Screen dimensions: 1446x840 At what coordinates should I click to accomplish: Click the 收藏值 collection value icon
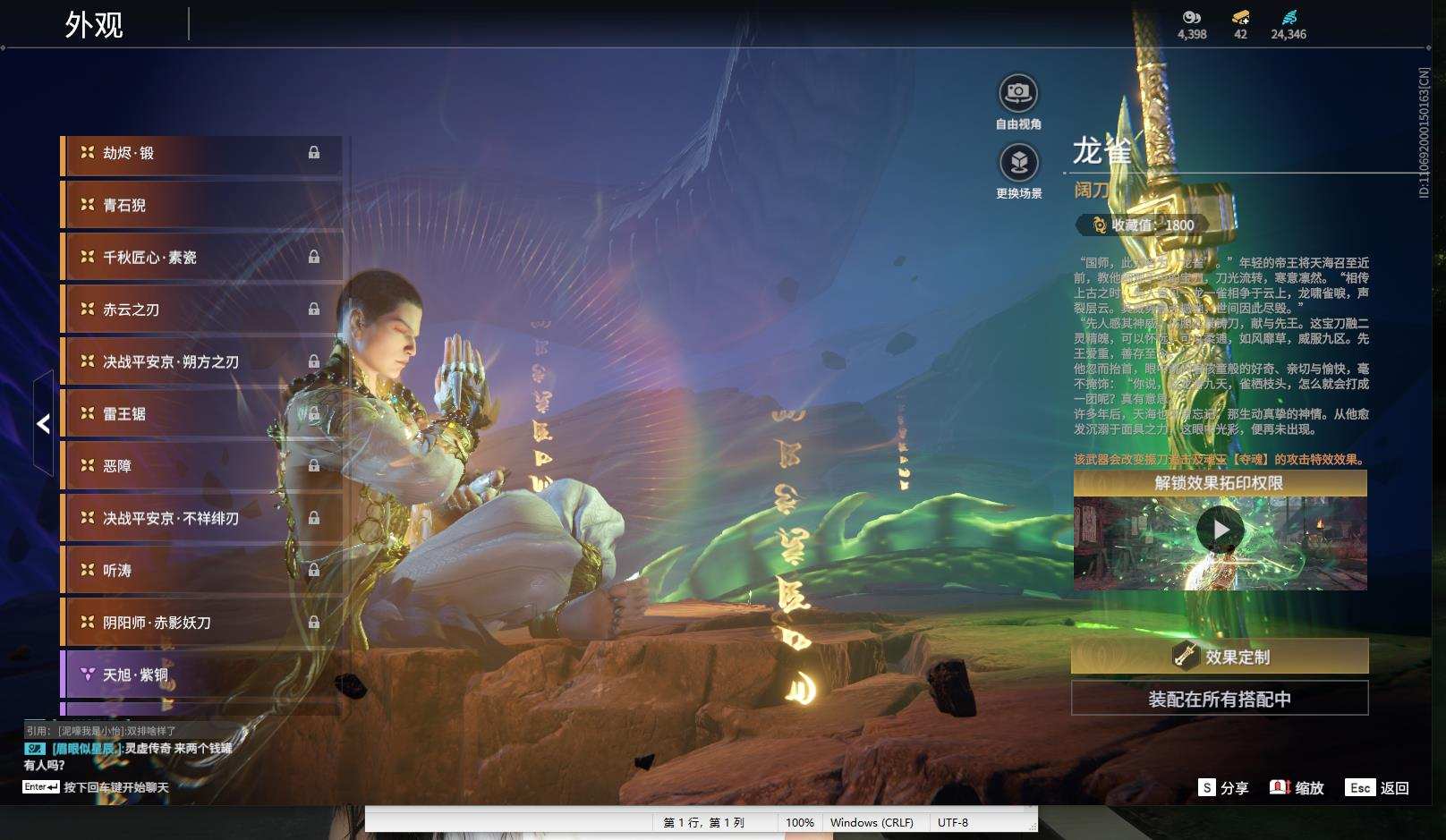click(1099, 225)
